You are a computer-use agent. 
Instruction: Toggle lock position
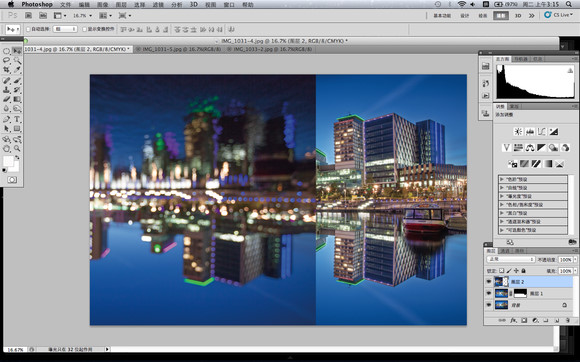(516, 271)
